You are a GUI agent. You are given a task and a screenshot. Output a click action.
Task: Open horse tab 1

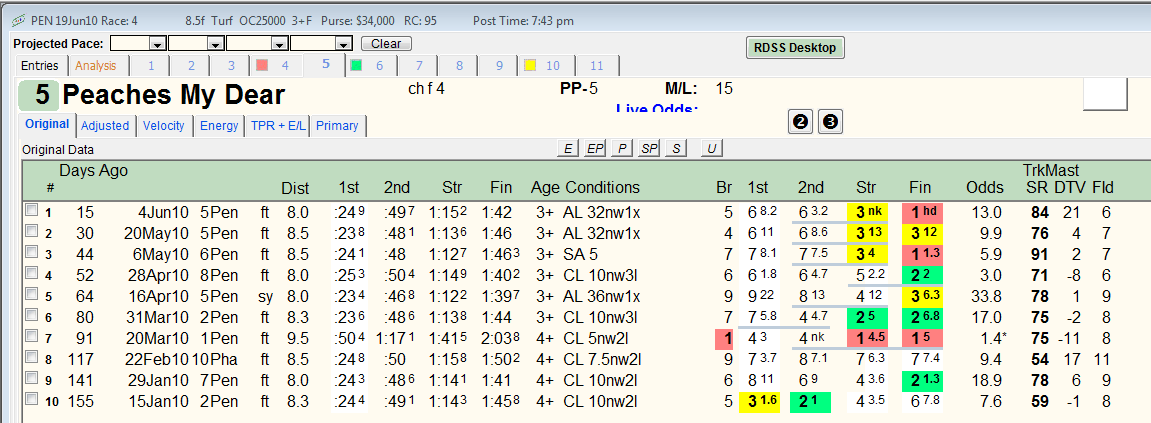coord(151,65)
